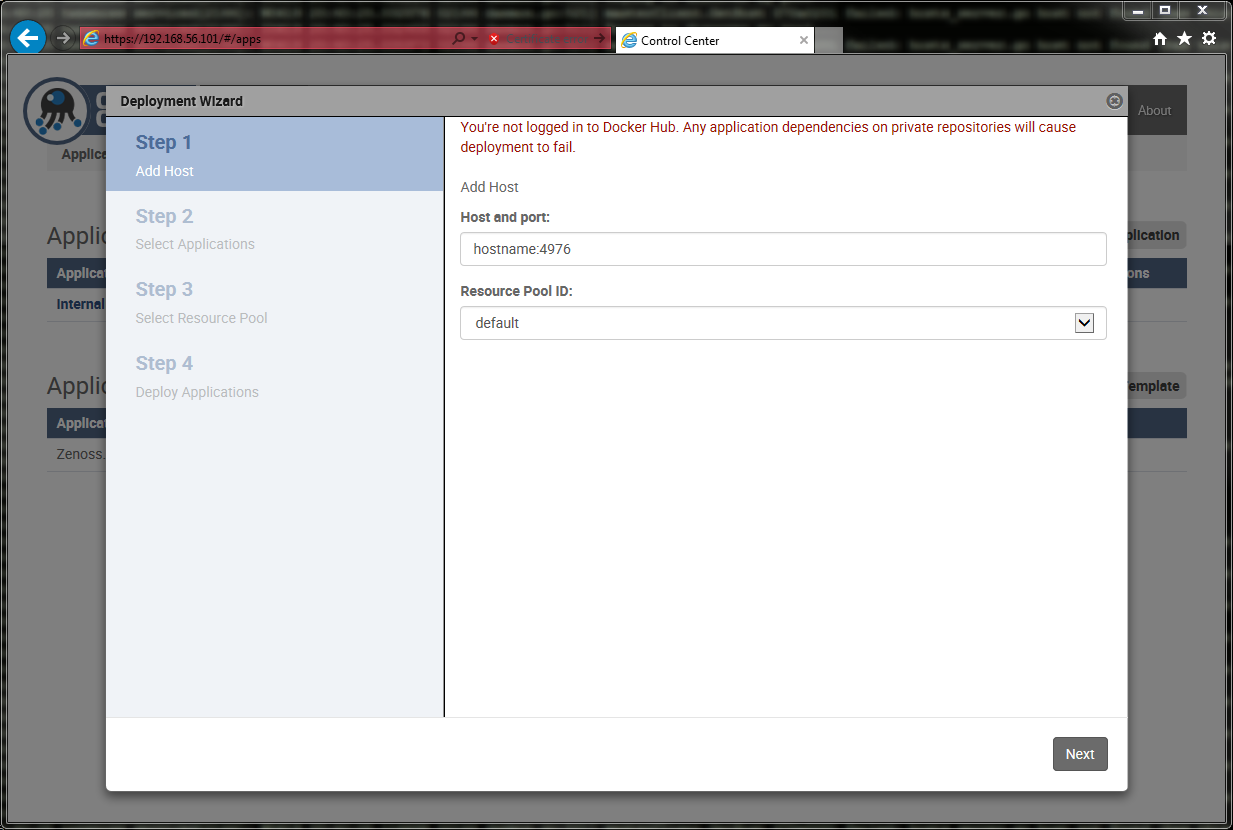
Task: Click the Control Center octopus logo
Action: (x=56, y=109)
